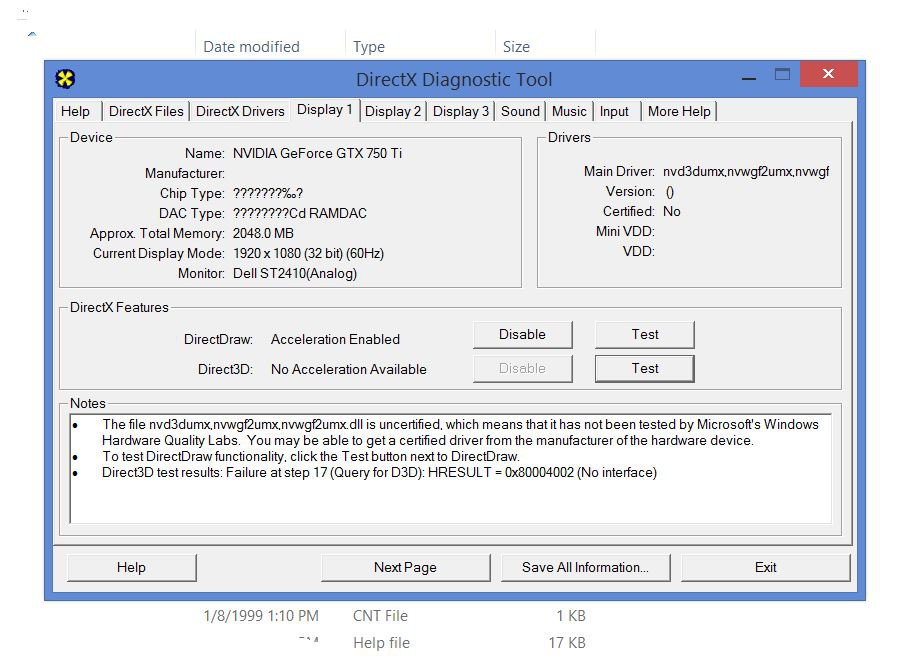Test DirectDraw functionality
This screenshot has height=672, width=904.
coord(645,335)
